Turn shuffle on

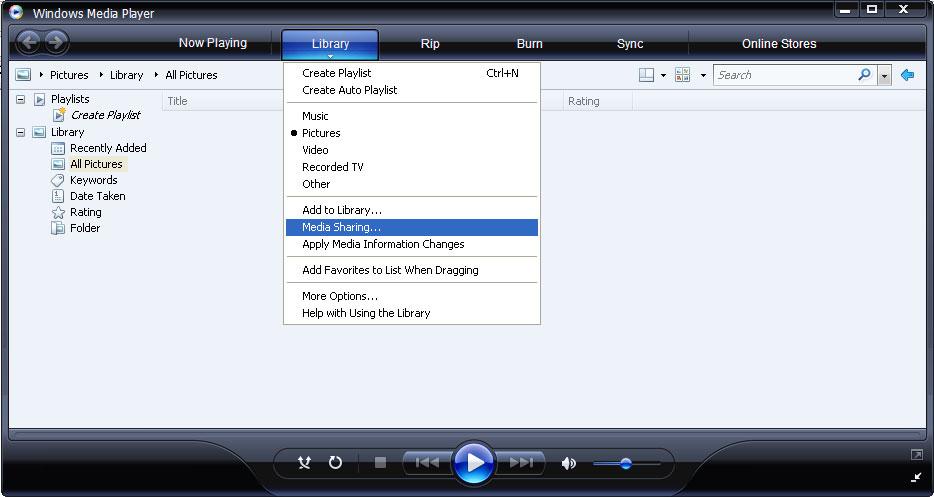pos(304,462)
